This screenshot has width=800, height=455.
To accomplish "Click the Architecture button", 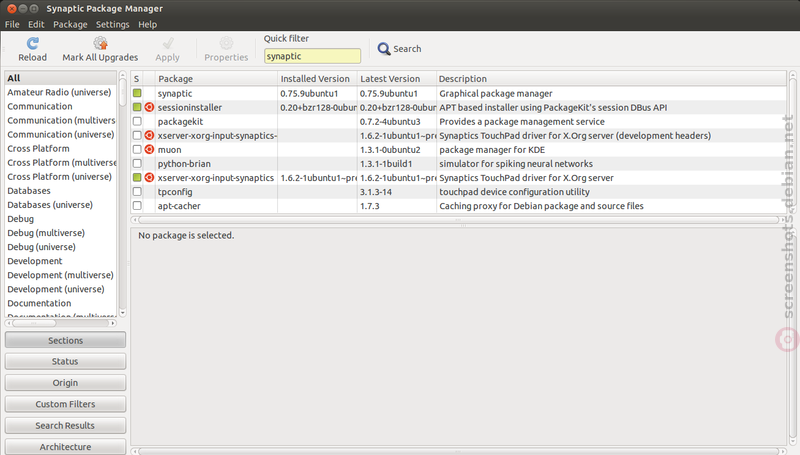I will (65, 446).
